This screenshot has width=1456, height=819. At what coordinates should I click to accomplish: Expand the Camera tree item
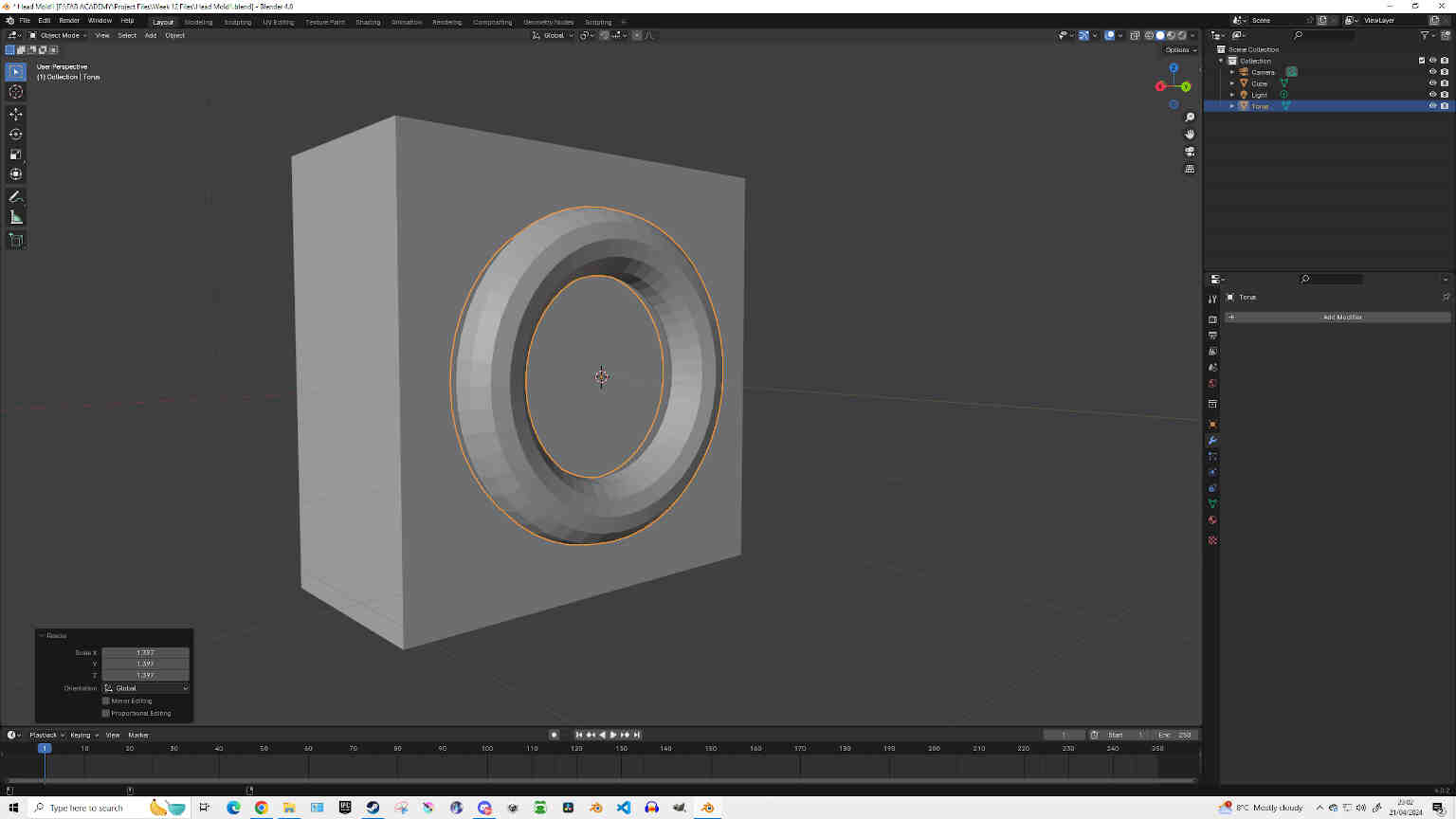click(1232, 72)
